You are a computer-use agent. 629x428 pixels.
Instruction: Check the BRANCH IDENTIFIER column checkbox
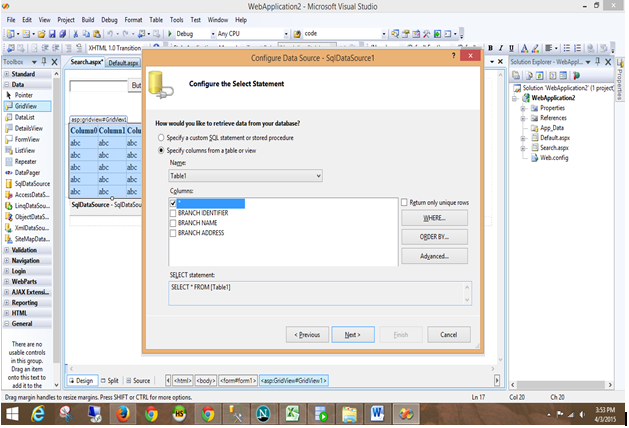173,213
